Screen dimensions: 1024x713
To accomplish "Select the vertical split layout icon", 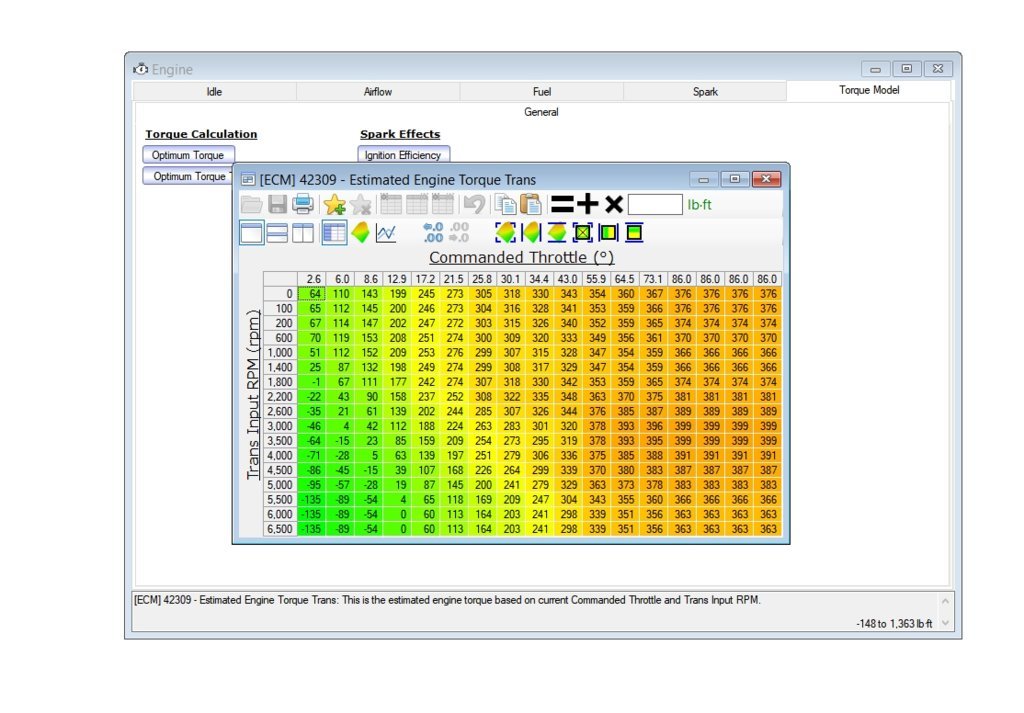I will click(x=302, y=233).
